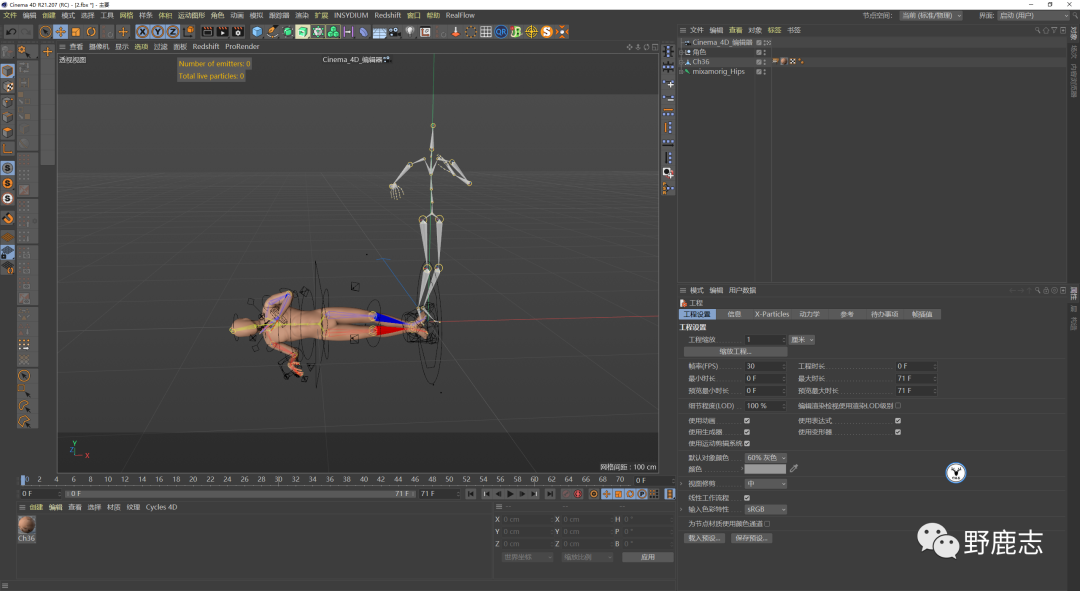
Task: Open the 工程缩放 unit dropdown
Action: (x=803, y=340)
